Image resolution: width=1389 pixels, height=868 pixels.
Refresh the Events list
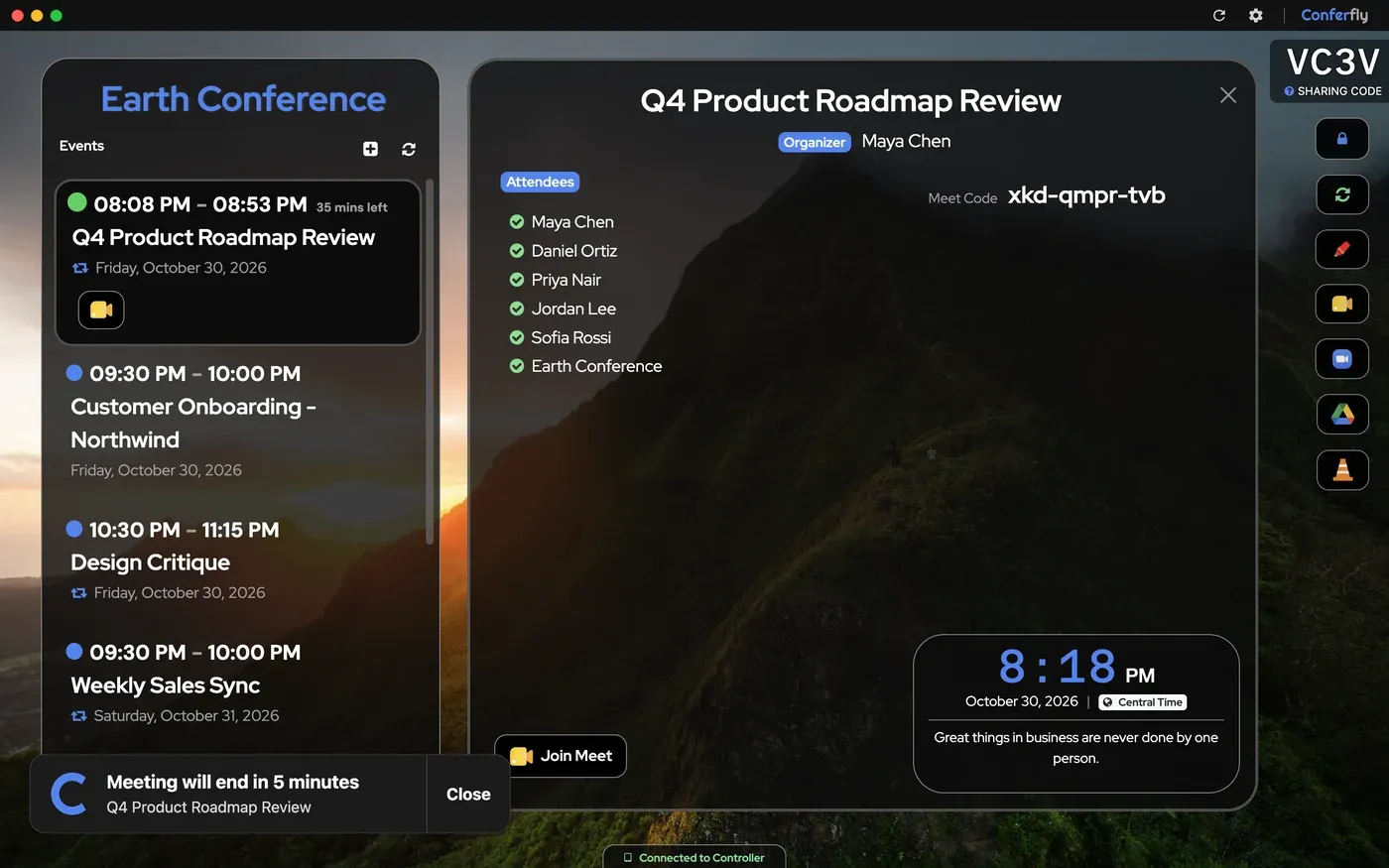(409, 149)
